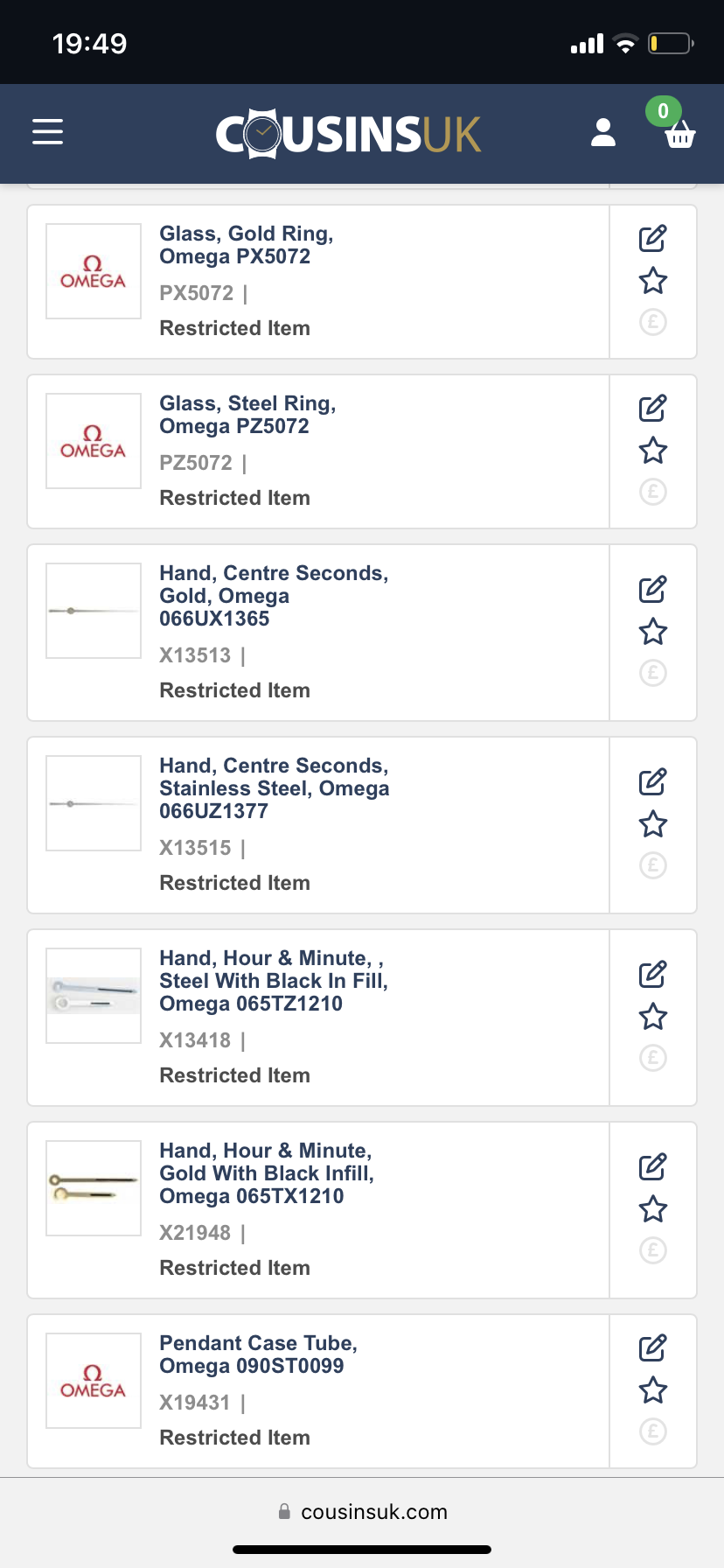Click pound icon for Gold With Black Infill
This screenshot has width=724, height=1568.
coord(652,1250)
